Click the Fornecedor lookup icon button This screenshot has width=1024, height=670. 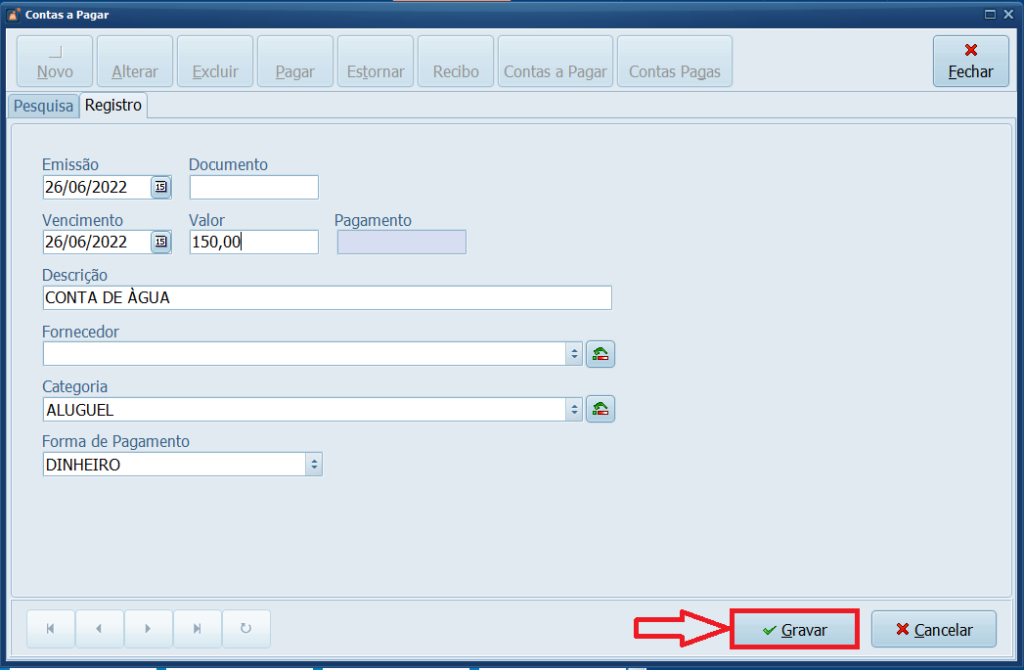point(600,354)
